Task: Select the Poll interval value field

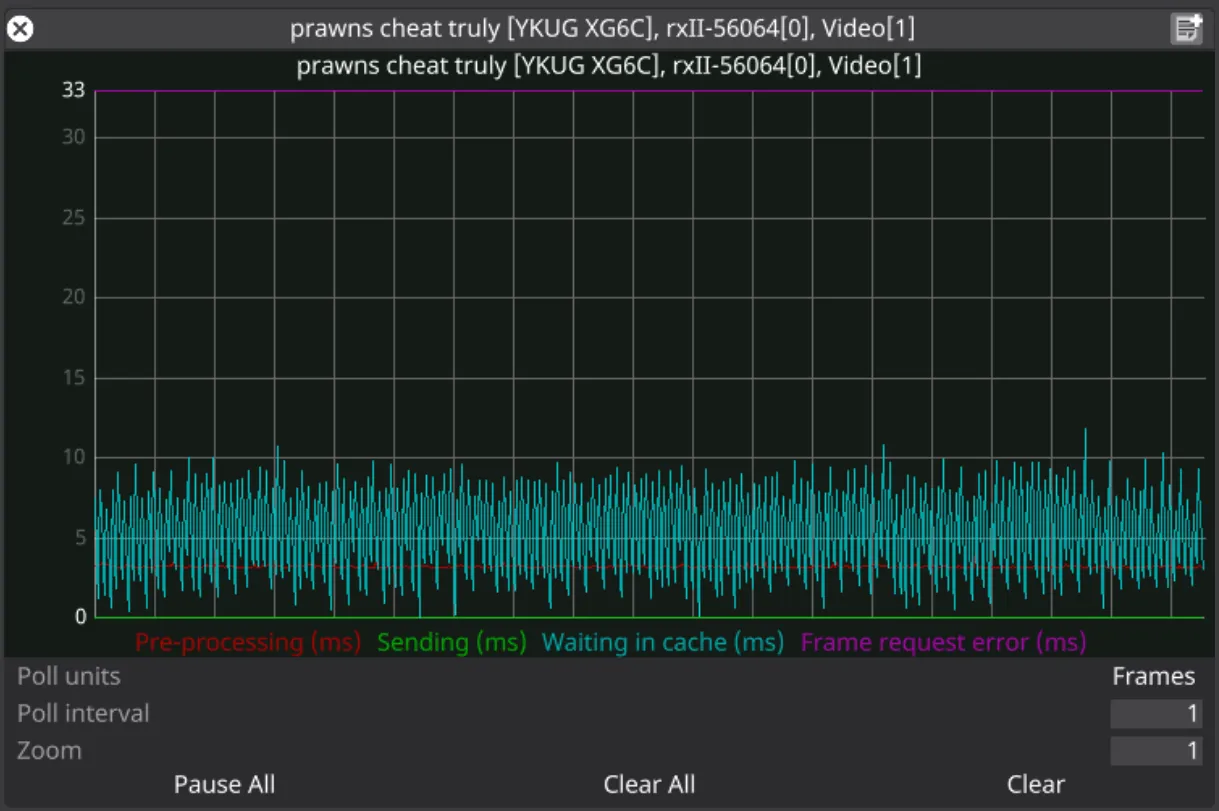Action: (x=1155, y=713)
